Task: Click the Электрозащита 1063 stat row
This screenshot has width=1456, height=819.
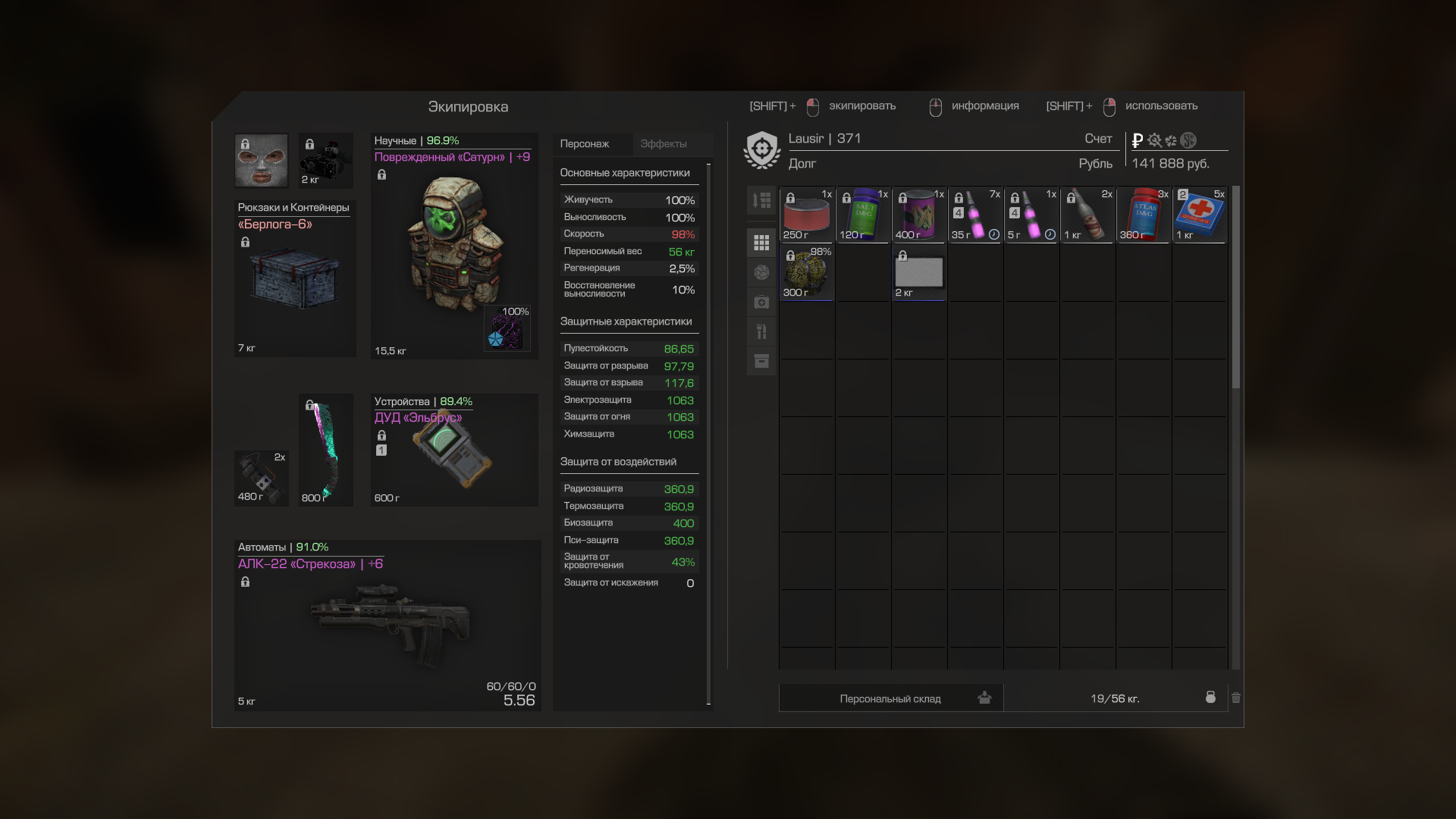Action: [629, 400]
